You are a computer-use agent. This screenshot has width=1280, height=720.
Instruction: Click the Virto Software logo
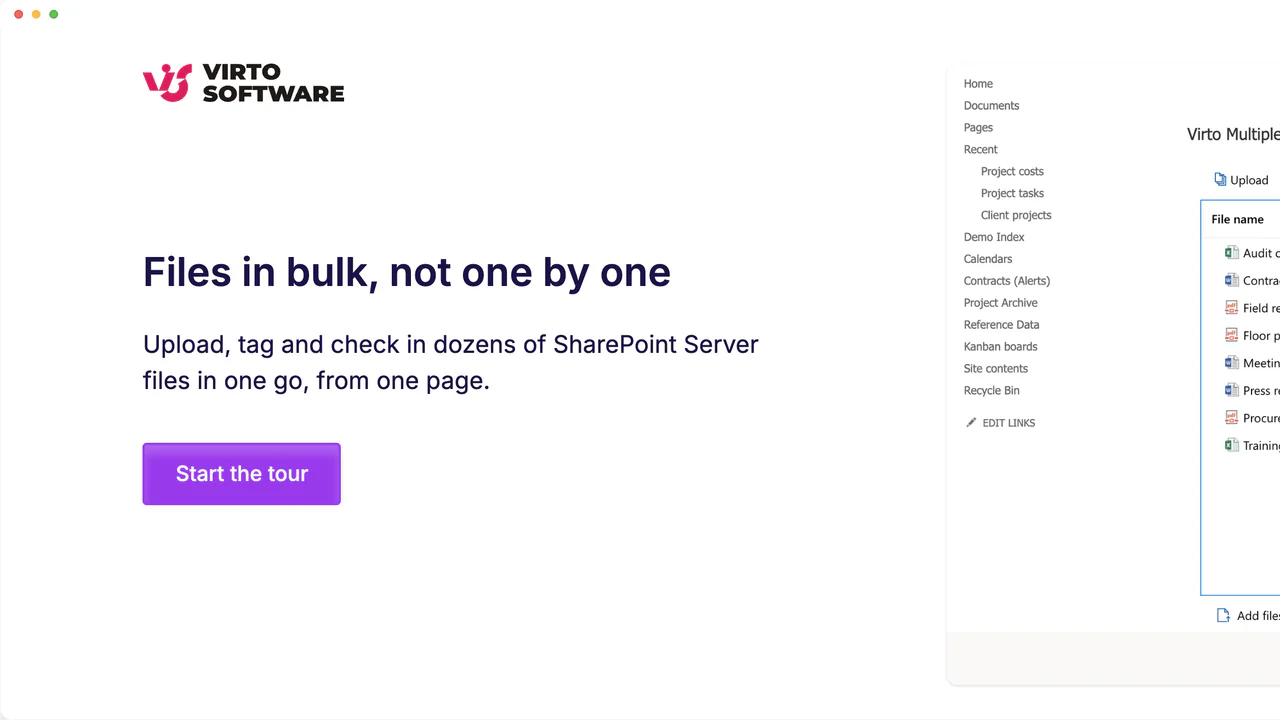pyautogui.click(x=243, y=83)
